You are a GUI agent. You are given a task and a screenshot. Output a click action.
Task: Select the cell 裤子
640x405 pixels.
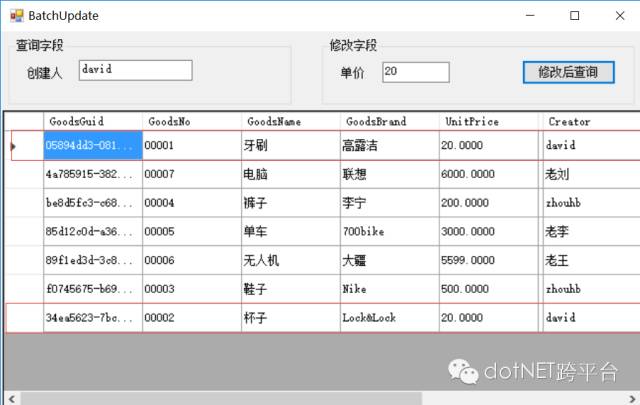291,203
